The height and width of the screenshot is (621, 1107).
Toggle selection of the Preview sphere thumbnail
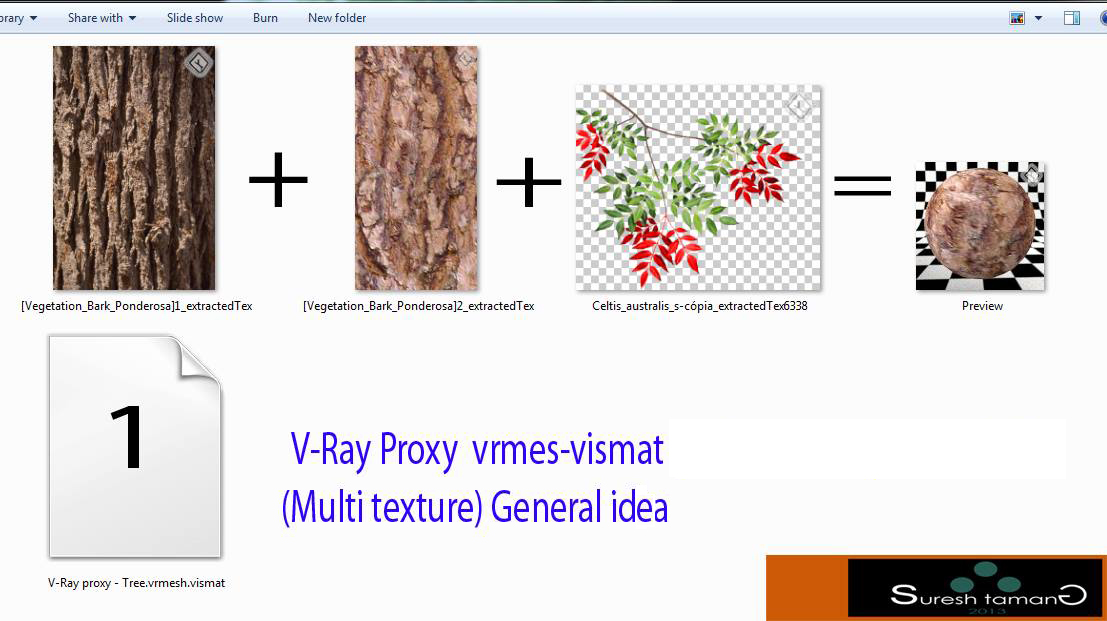(x=980, y=226)
